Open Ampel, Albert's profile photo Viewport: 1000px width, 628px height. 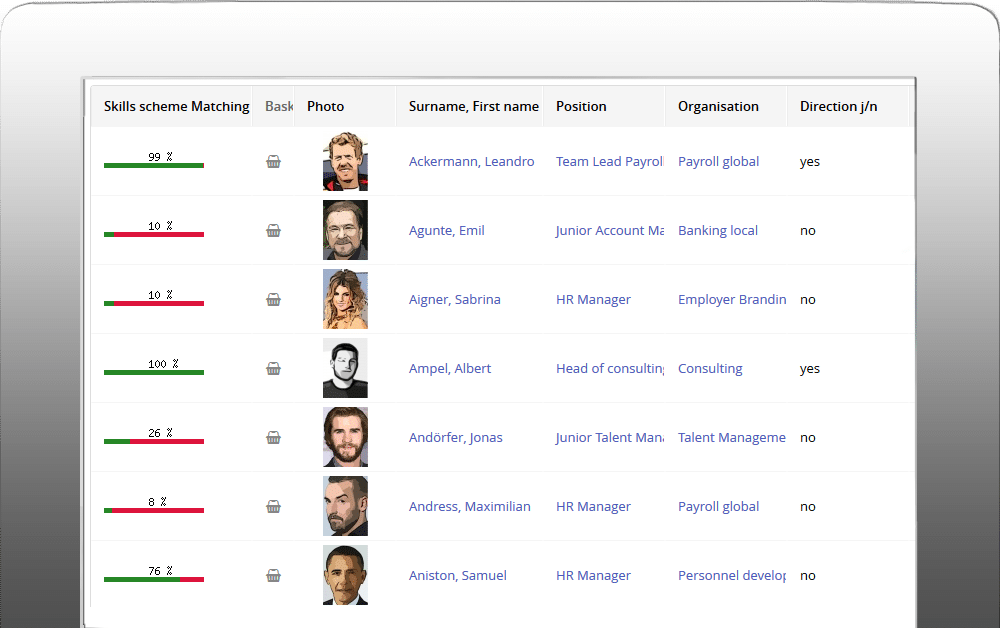345,368
